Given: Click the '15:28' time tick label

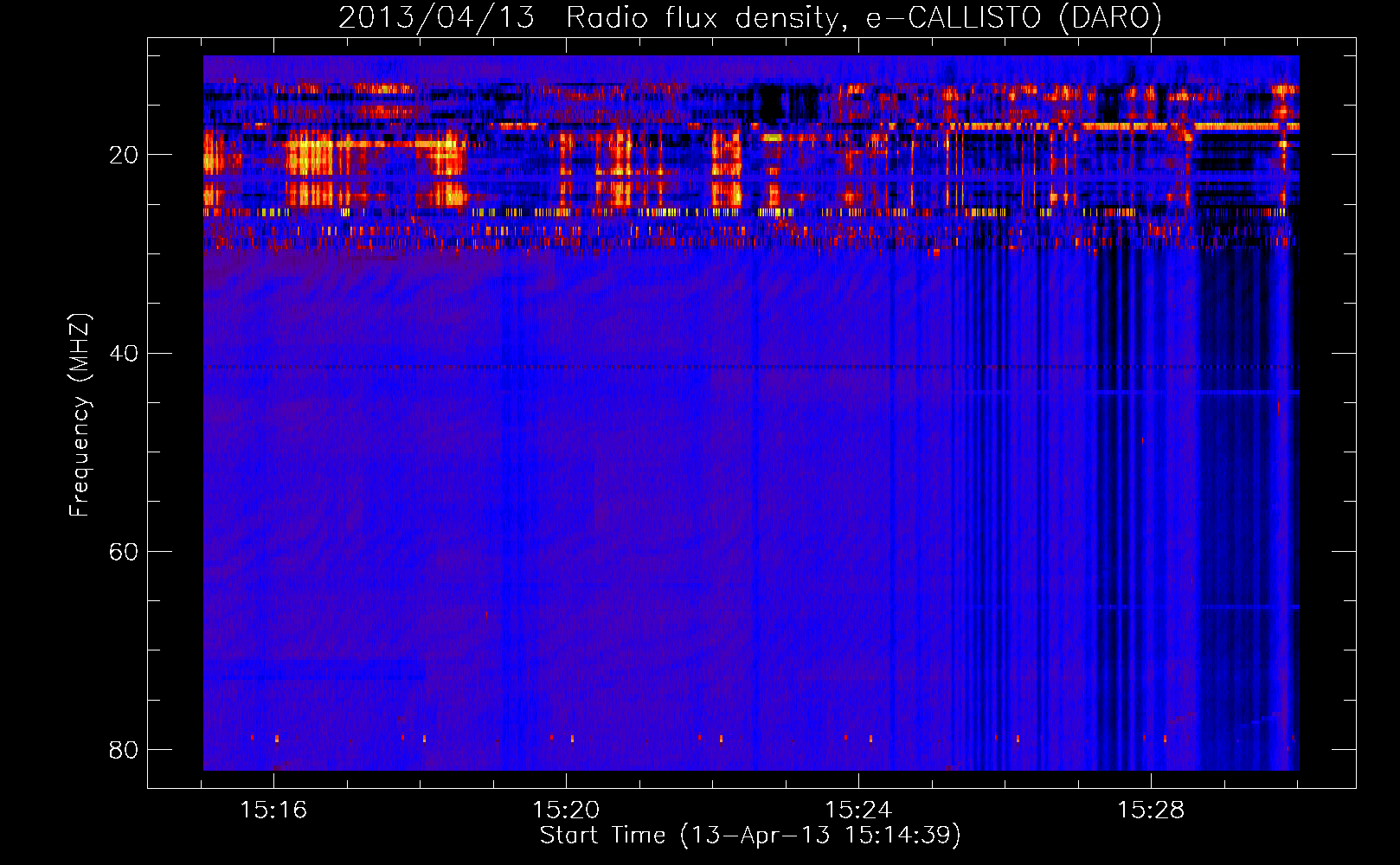Looking at the screenshot, I should (1151, 810).
